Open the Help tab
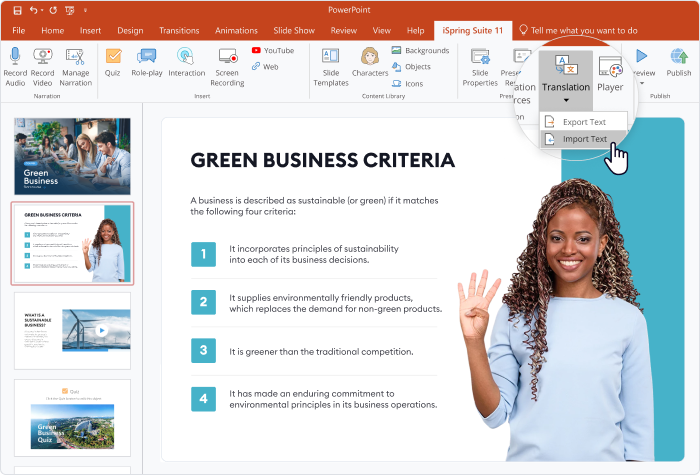The height and width of the screenshot is (475, 700). pyautogui.click(x=415, y=30)
